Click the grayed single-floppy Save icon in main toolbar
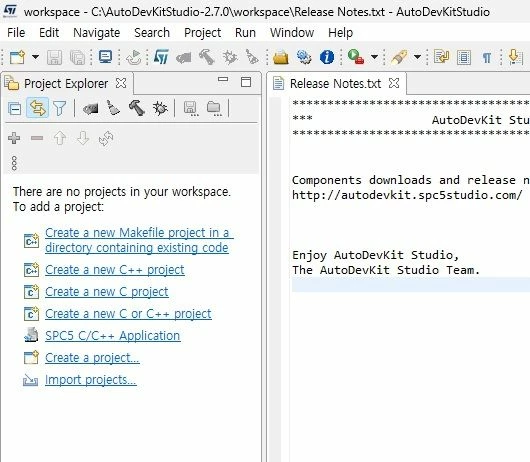 pyautogui.click(x=54, y=57)
